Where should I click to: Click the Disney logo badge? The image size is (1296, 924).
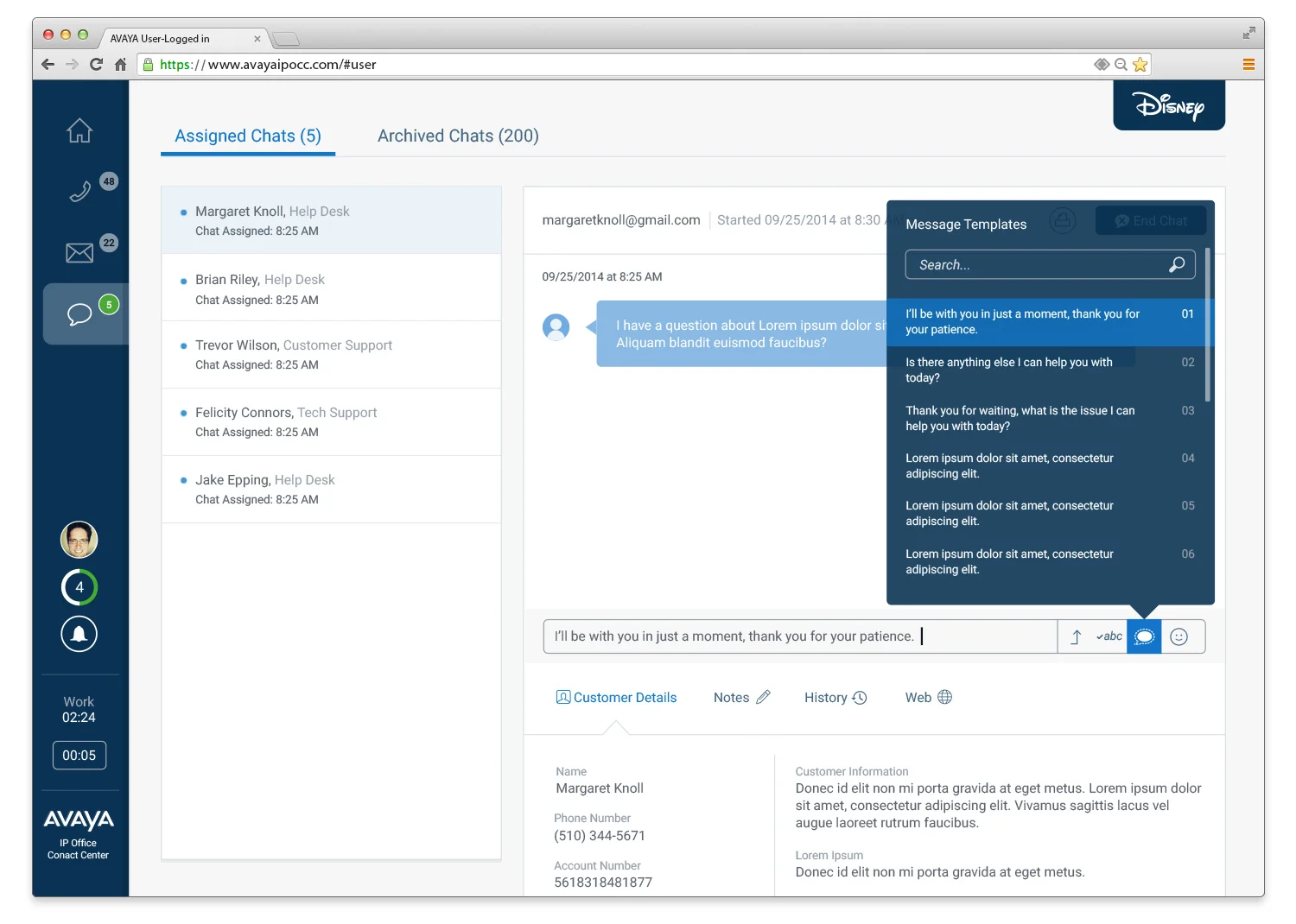tap(1169, 105)
